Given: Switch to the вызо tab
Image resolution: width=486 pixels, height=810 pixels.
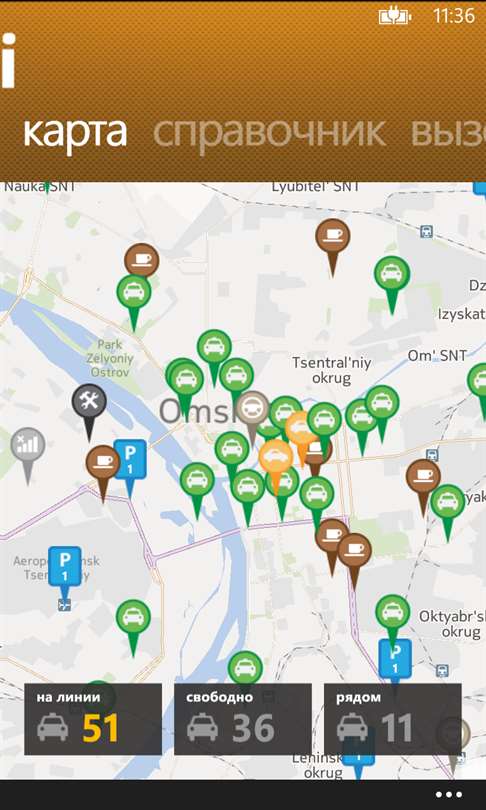Looking at the screenshot, I should [448, 132].
